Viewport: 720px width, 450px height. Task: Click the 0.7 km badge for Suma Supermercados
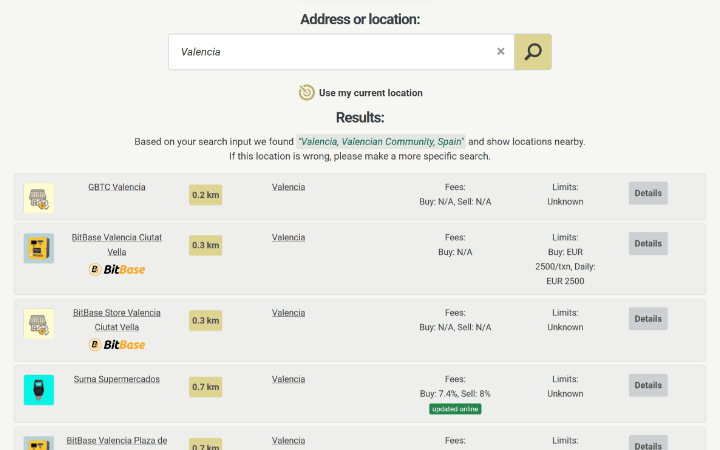(205, 387)
